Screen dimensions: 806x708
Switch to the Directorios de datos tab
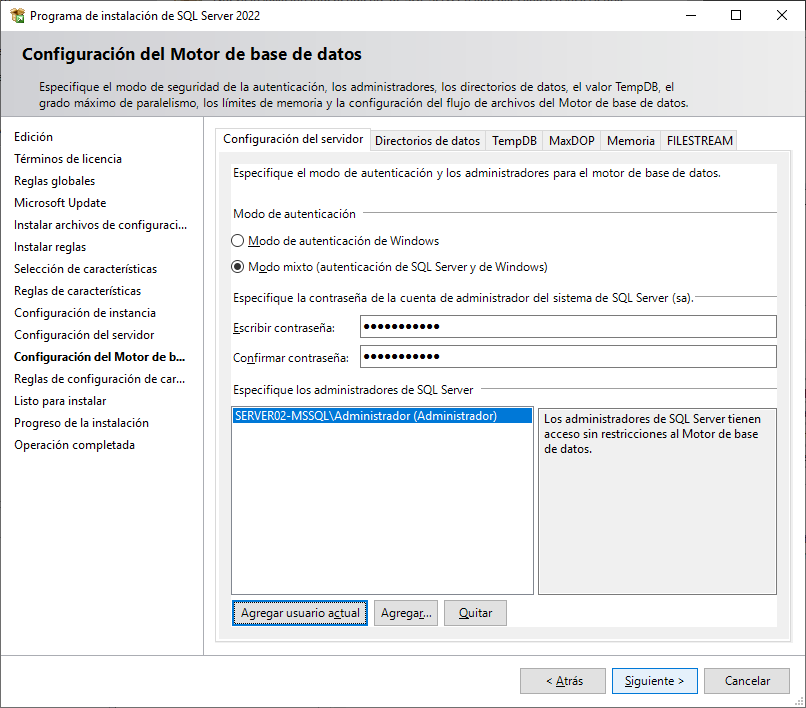coord(427,141)
